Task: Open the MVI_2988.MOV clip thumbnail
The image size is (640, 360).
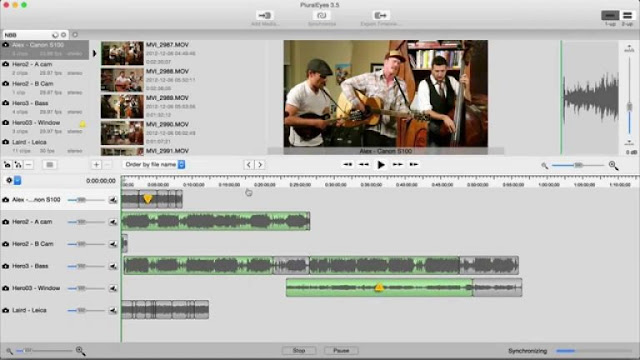Action: pos(122,80)
